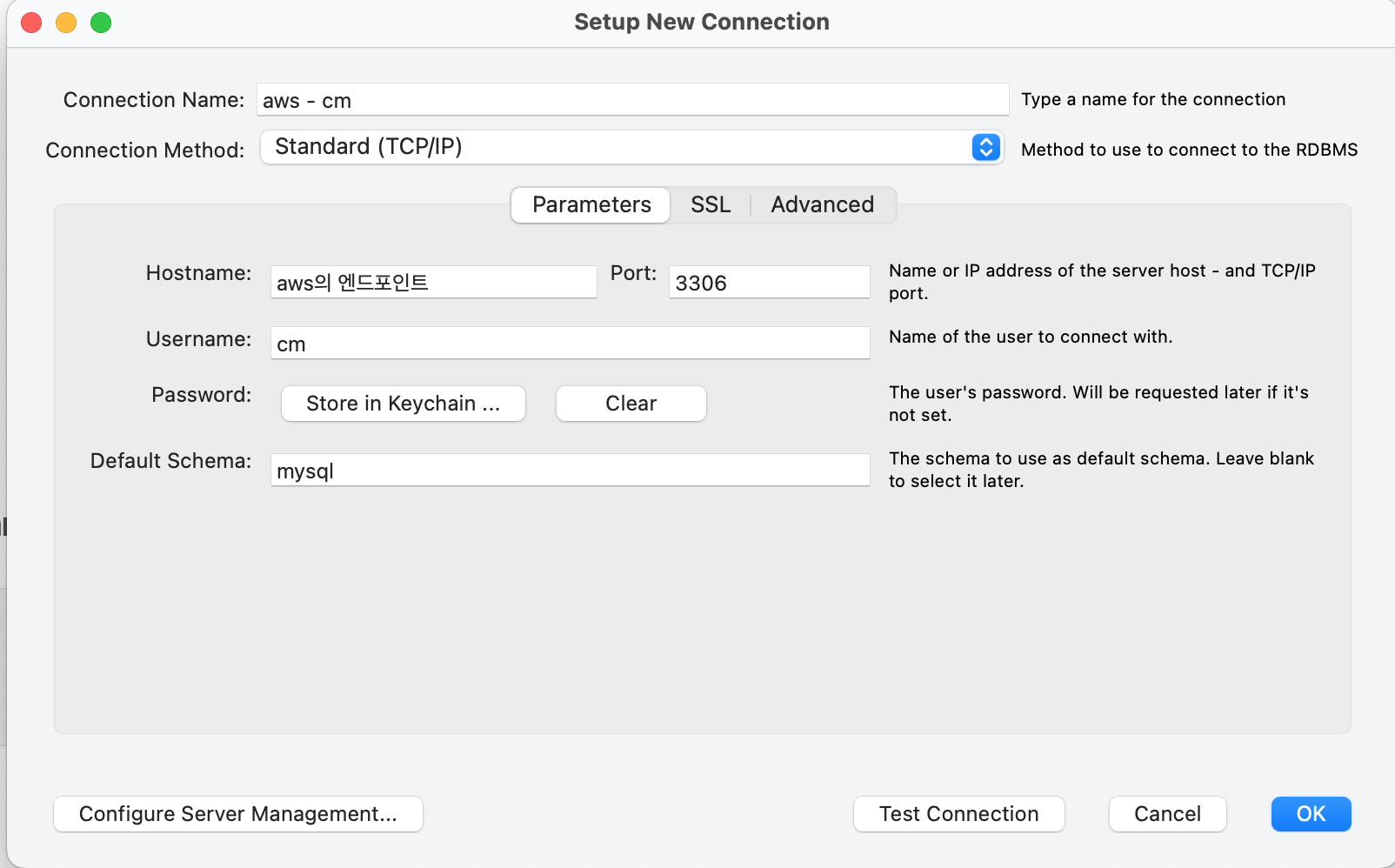Viewport: 1395px width, 868px height.
Task: Click the Default Schema field
Action: click(x=570, y=471)
